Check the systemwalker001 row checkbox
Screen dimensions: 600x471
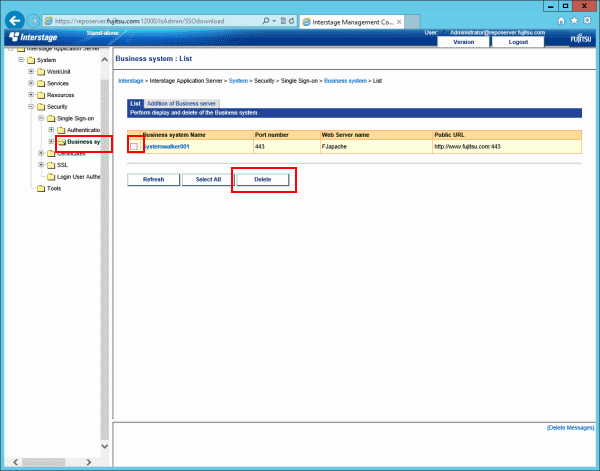coord(134,147)
